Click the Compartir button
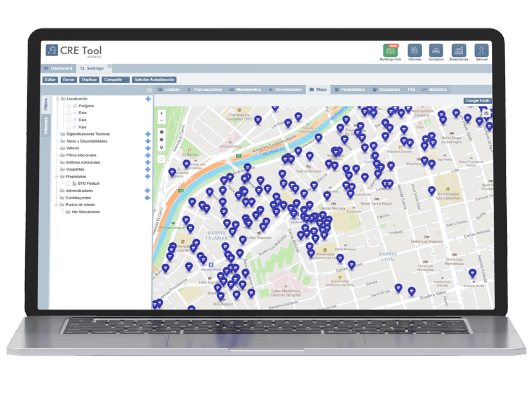532x398 pixels. (x=116, y=80)
